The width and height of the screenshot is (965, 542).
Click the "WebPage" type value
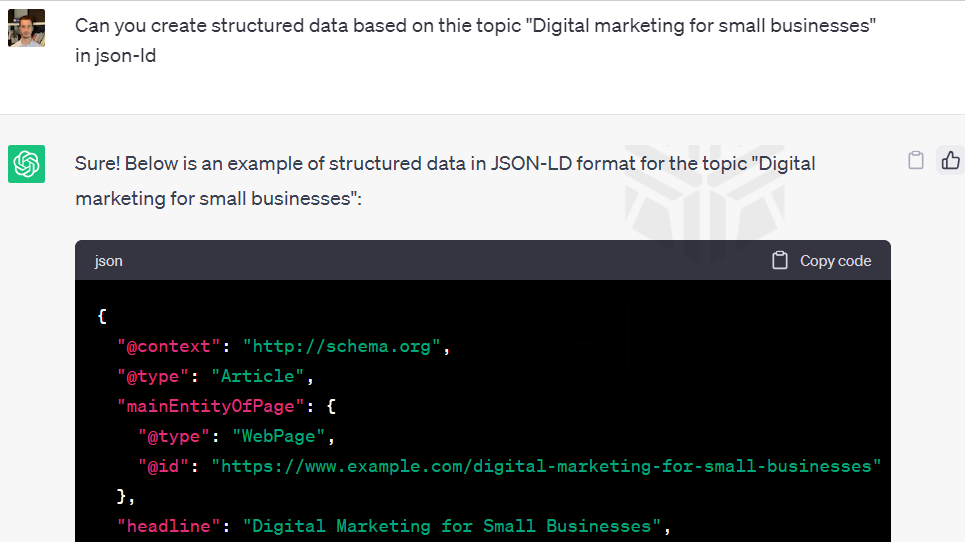278,437
